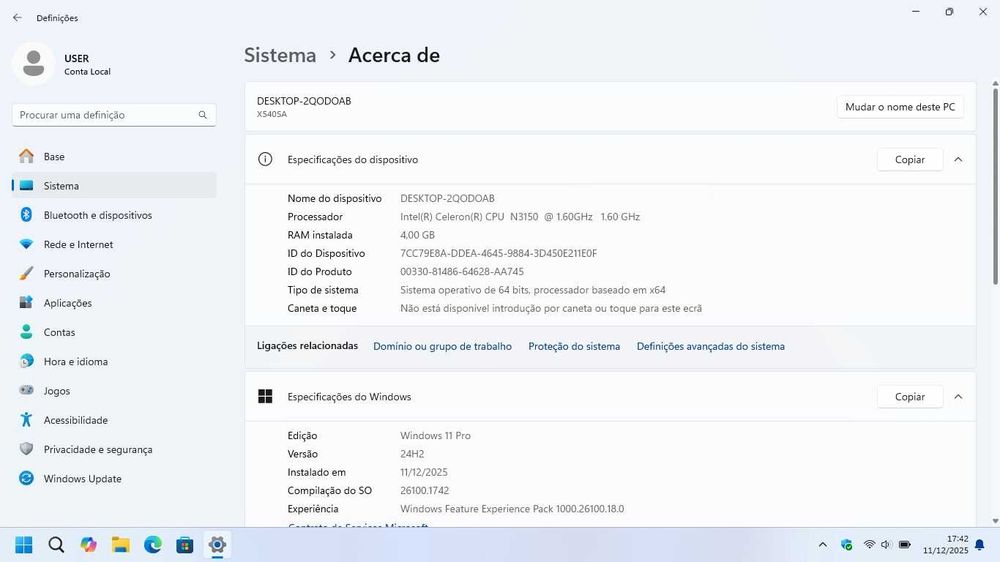Open the Base home icon
The image size is (1000, 562).
coord(26,156)
